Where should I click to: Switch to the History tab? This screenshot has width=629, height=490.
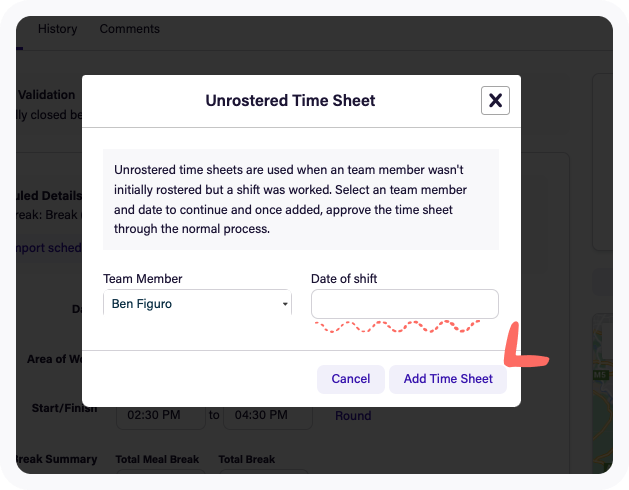click(57, 29)
